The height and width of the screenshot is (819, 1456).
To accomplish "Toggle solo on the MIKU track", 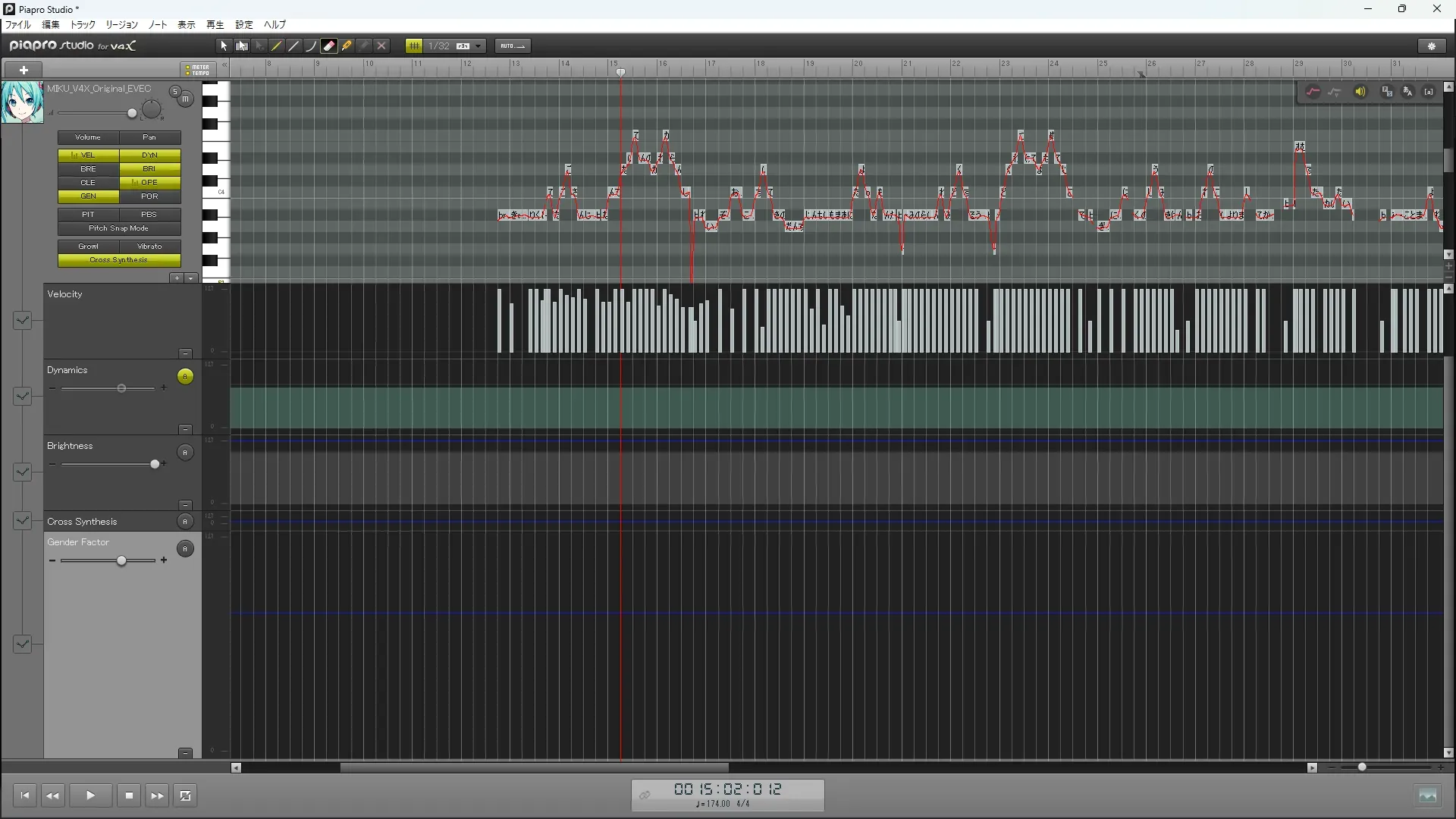I will [175, 92].
